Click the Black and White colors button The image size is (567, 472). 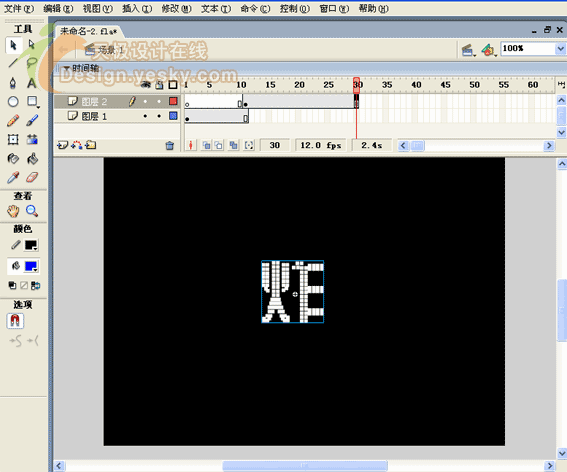coord(12,286)
